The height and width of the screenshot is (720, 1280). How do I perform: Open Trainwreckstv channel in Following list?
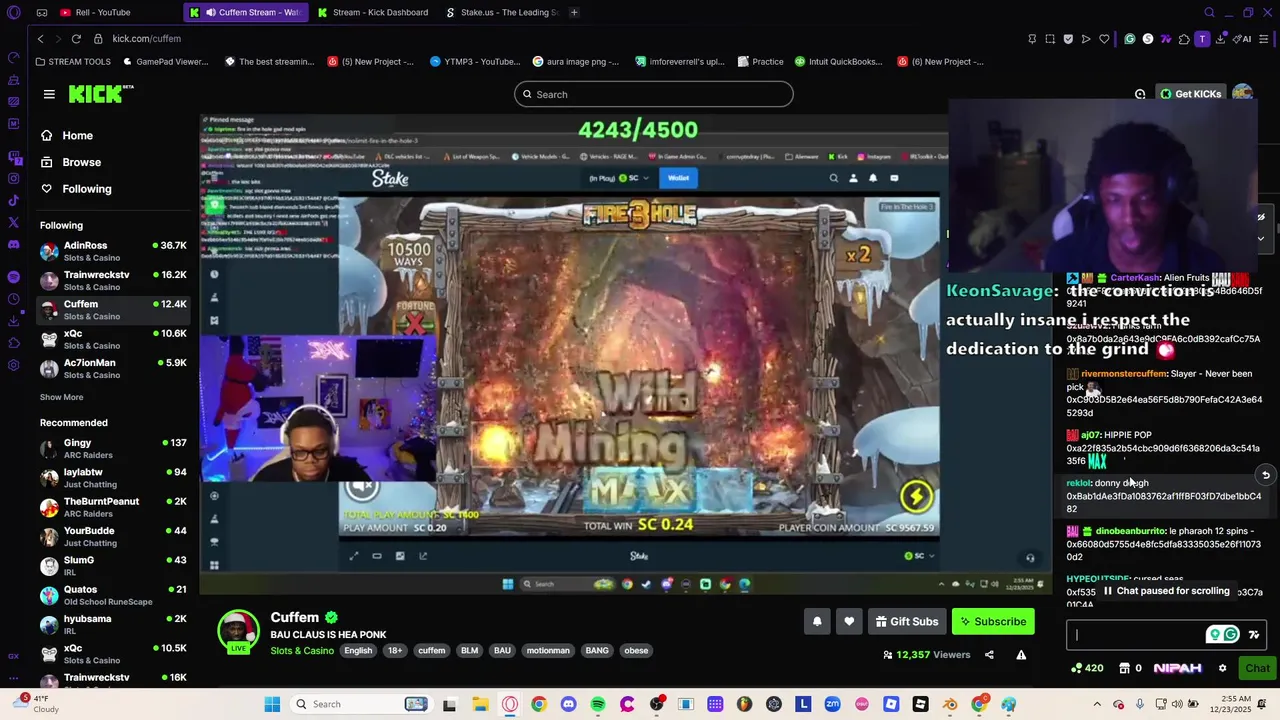point(113,280)
